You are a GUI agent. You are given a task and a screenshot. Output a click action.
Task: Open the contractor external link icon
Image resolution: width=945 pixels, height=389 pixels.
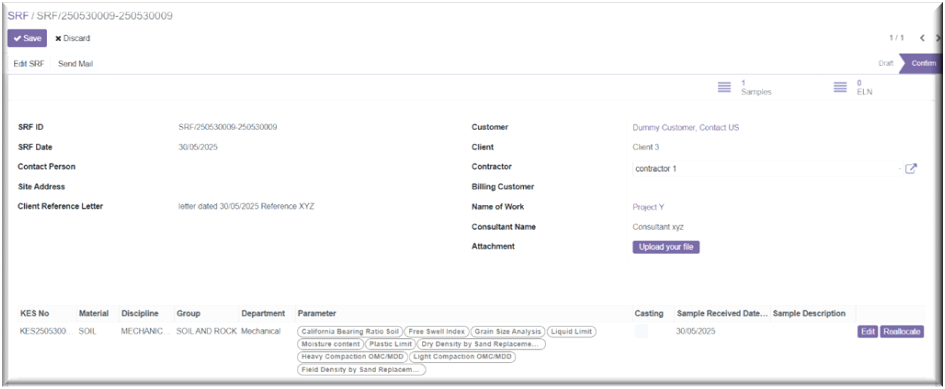(x=911, y=169)
